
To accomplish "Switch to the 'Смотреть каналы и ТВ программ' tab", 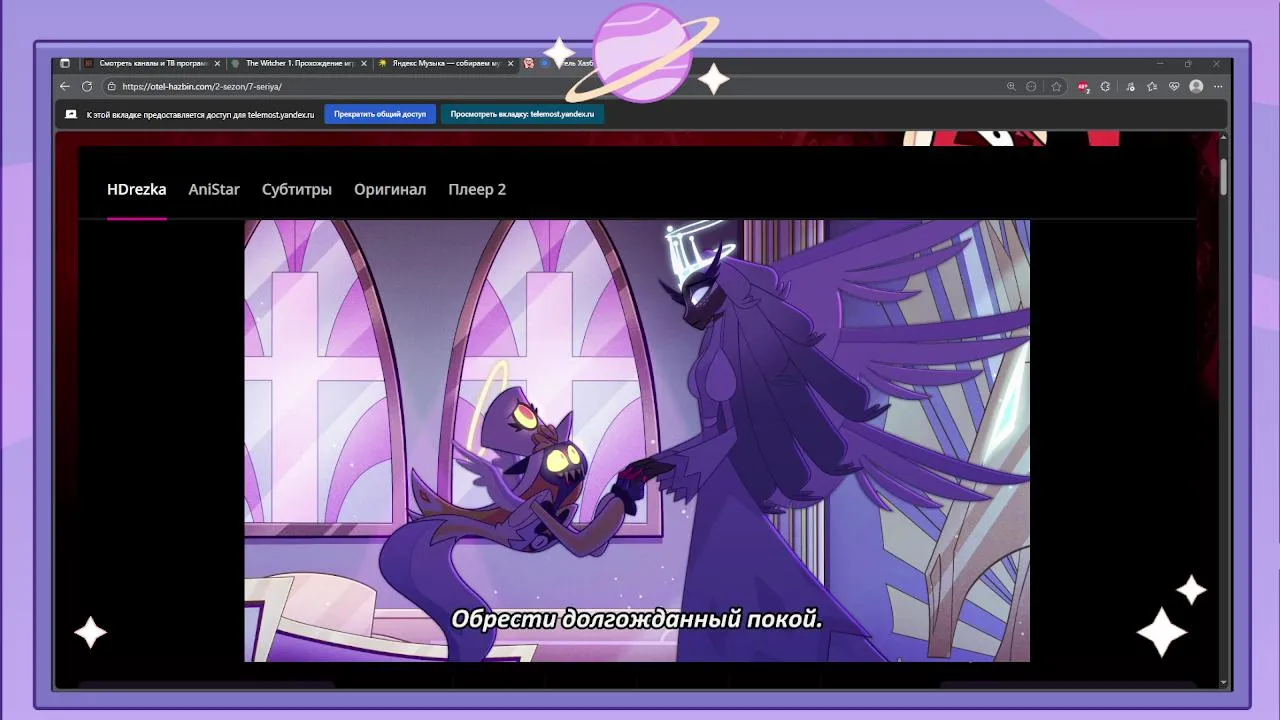I will click(x=152, y=63).
